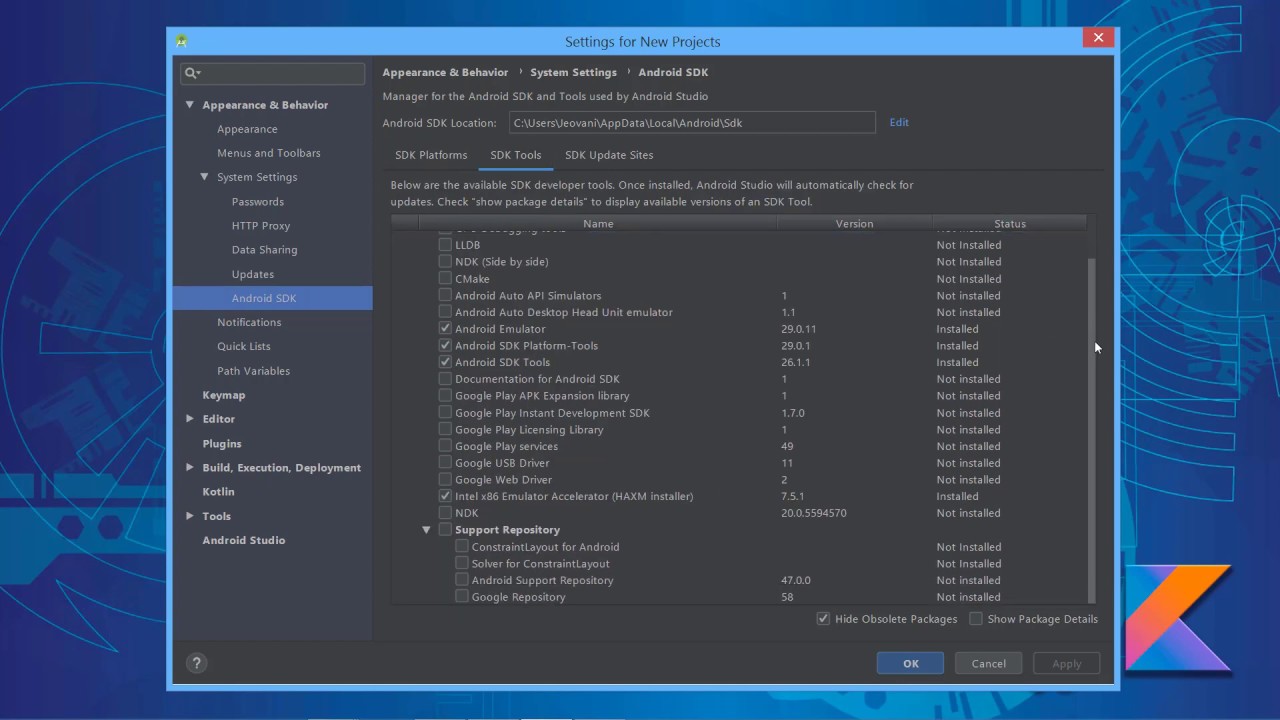Select Android SDK in the tree

(x=264, y=298)
